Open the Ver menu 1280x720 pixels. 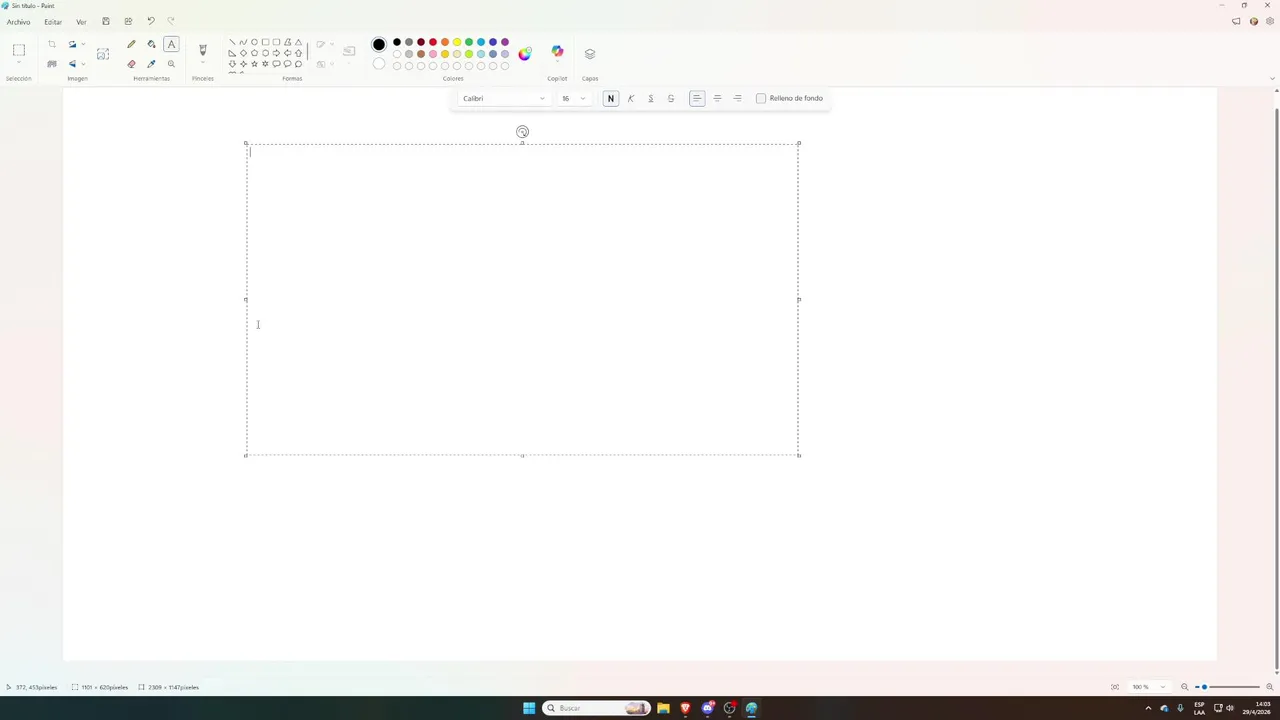81,21
